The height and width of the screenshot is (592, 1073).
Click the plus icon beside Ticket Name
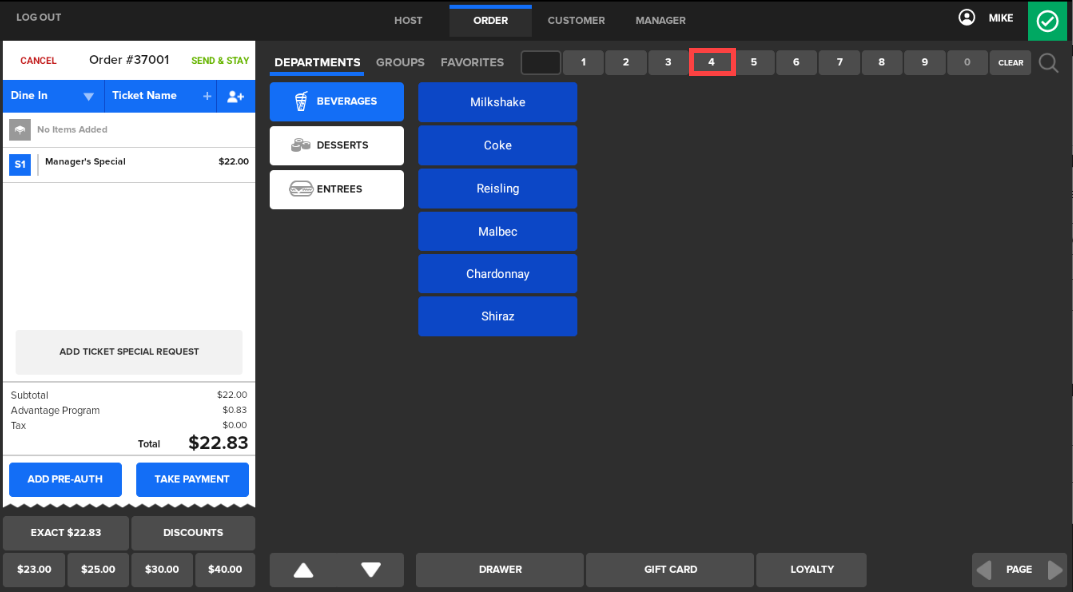(x=207, y=96)
